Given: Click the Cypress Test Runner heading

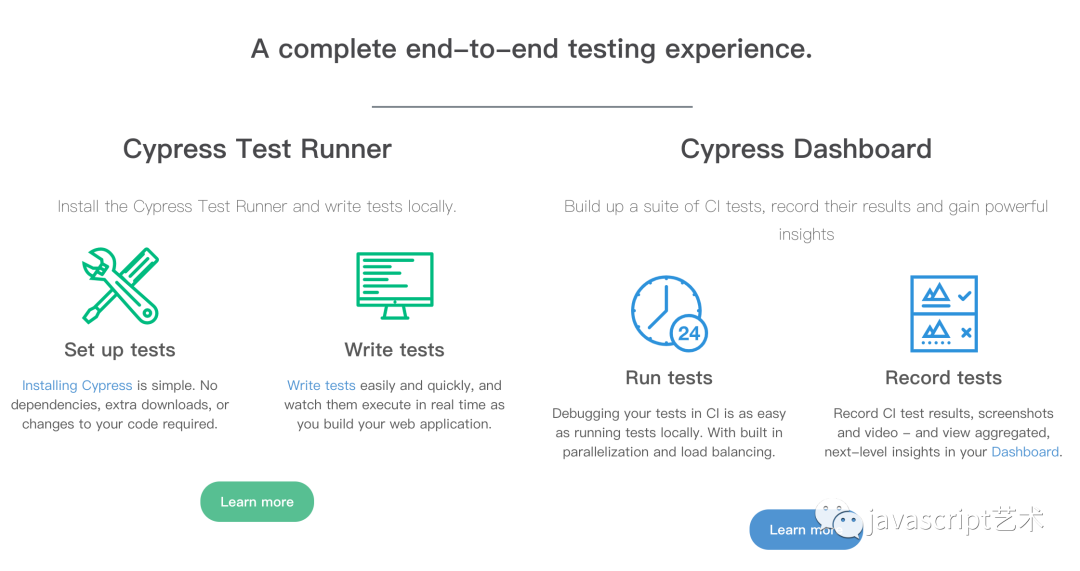Looking at the screenshot, I should [257, 149].
